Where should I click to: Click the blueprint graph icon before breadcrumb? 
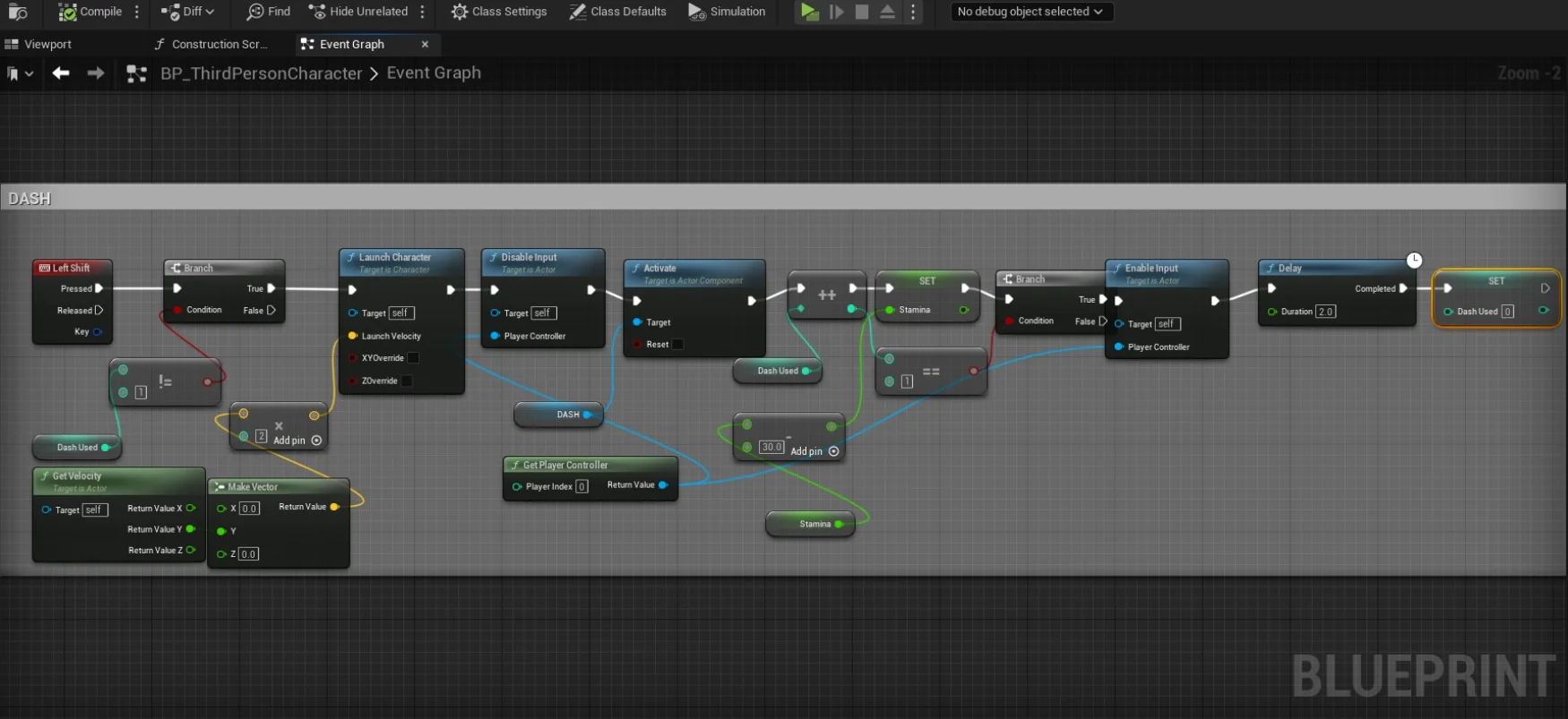pos(137,73)
